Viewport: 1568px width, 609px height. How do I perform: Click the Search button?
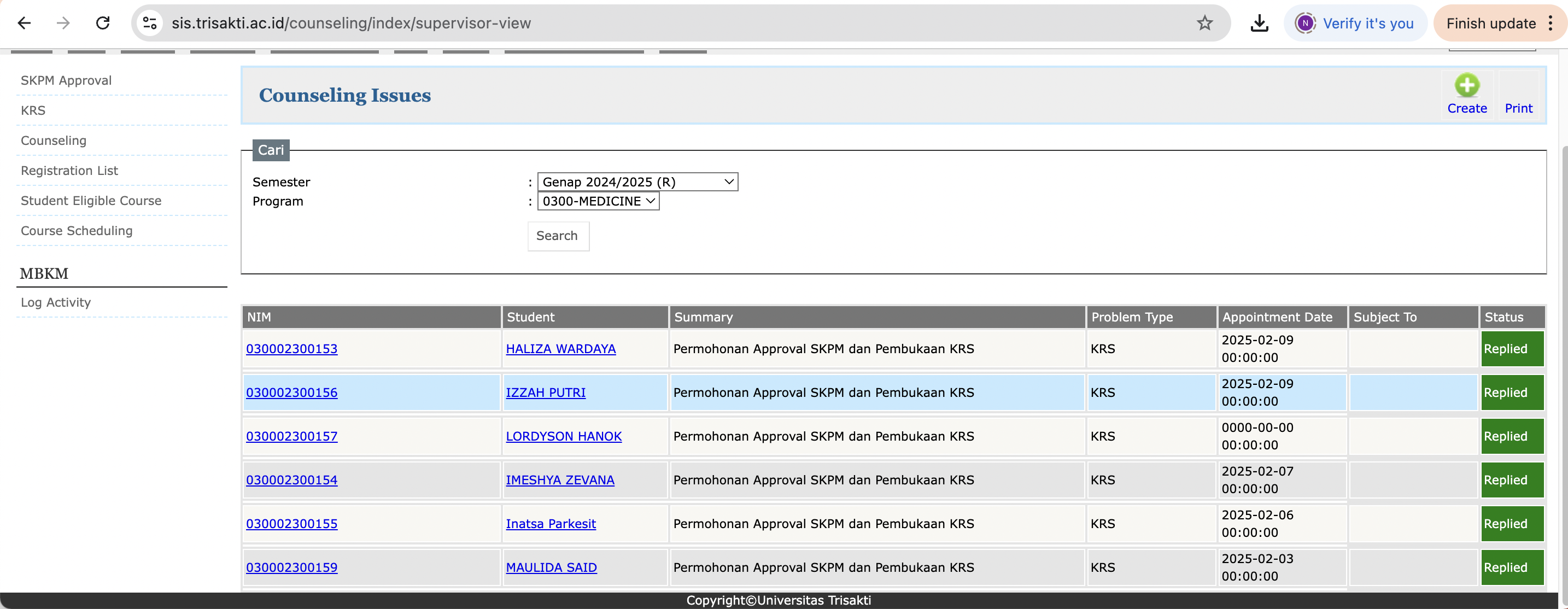tap(558, 236)
